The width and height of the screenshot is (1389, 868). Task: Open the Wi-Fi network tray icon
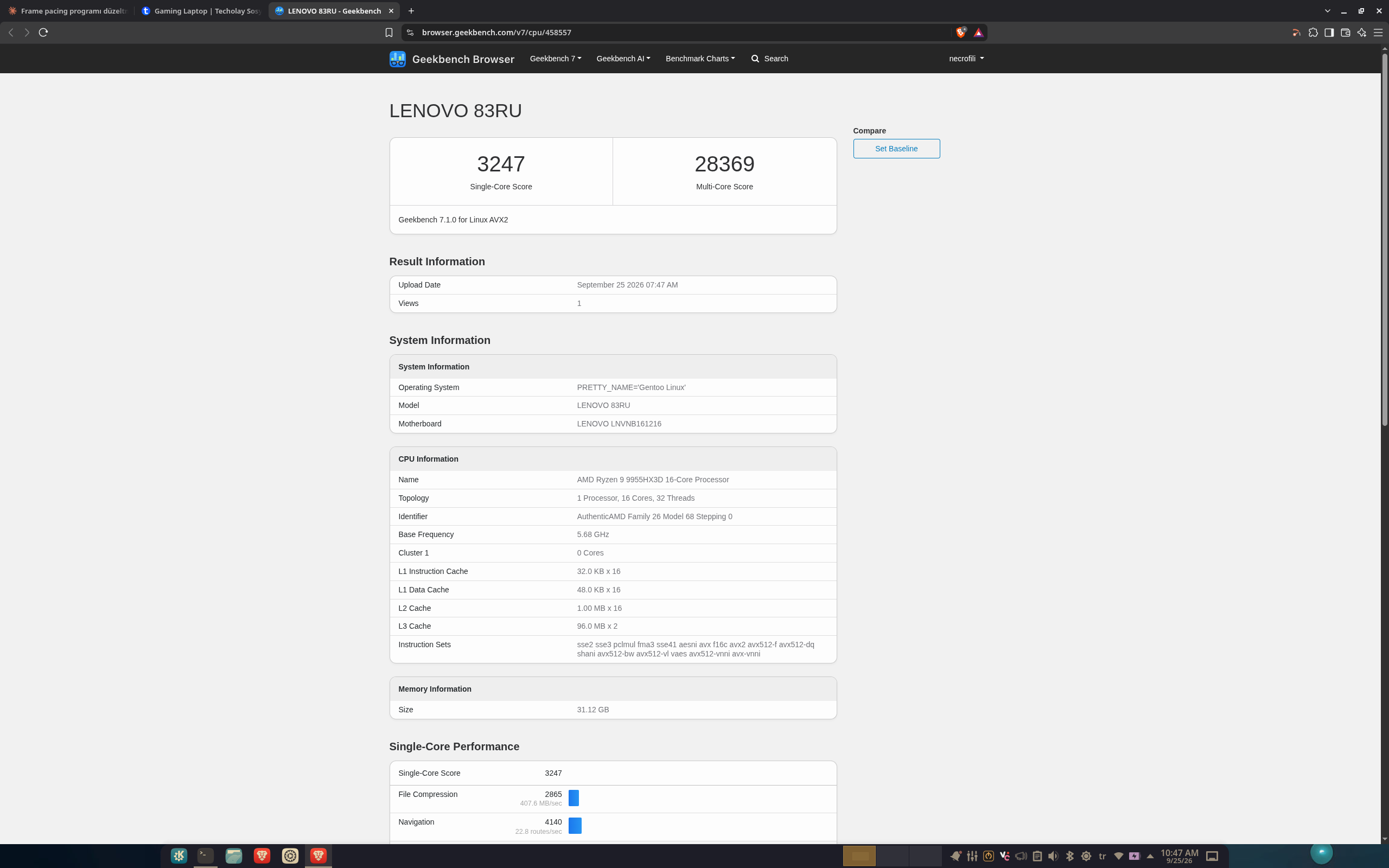[1118, 856]
